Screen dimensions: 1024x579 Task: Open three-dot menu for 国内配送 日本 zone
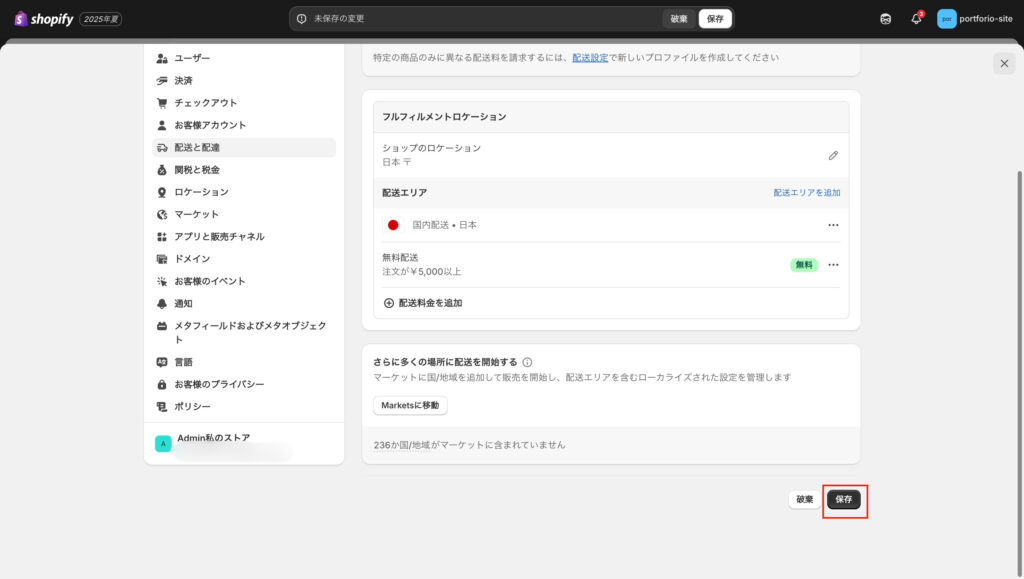pyautogui.click(x=833, y=225)
